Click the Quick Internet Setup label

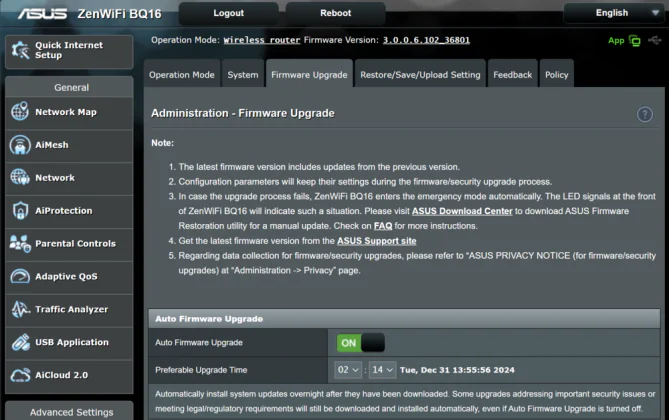69,50
